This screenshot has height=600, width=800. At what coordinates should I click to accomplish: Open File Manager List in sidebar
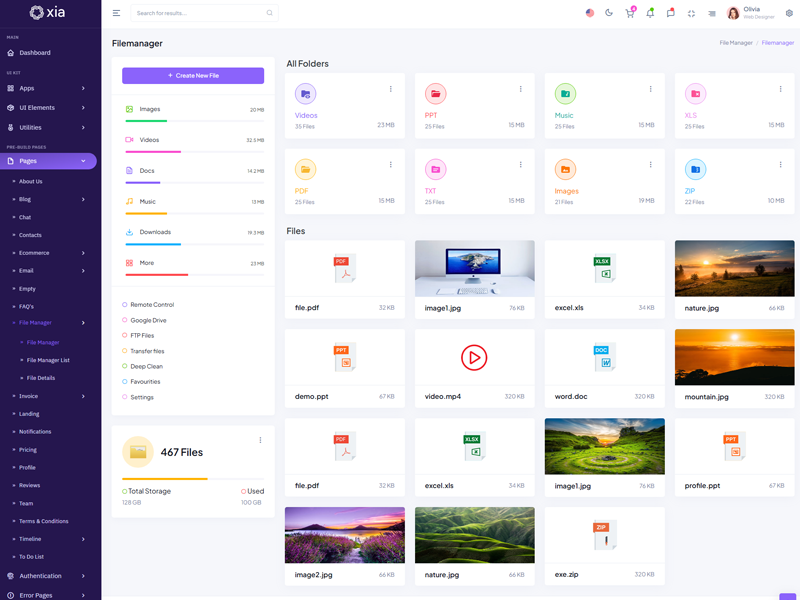click(48, 360)
